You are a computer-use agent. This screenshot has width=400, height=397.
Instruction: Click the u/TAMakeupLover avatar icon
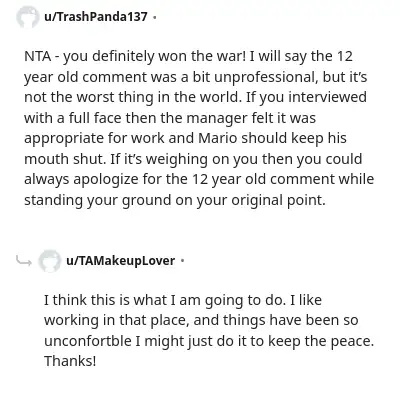point(49,260)
